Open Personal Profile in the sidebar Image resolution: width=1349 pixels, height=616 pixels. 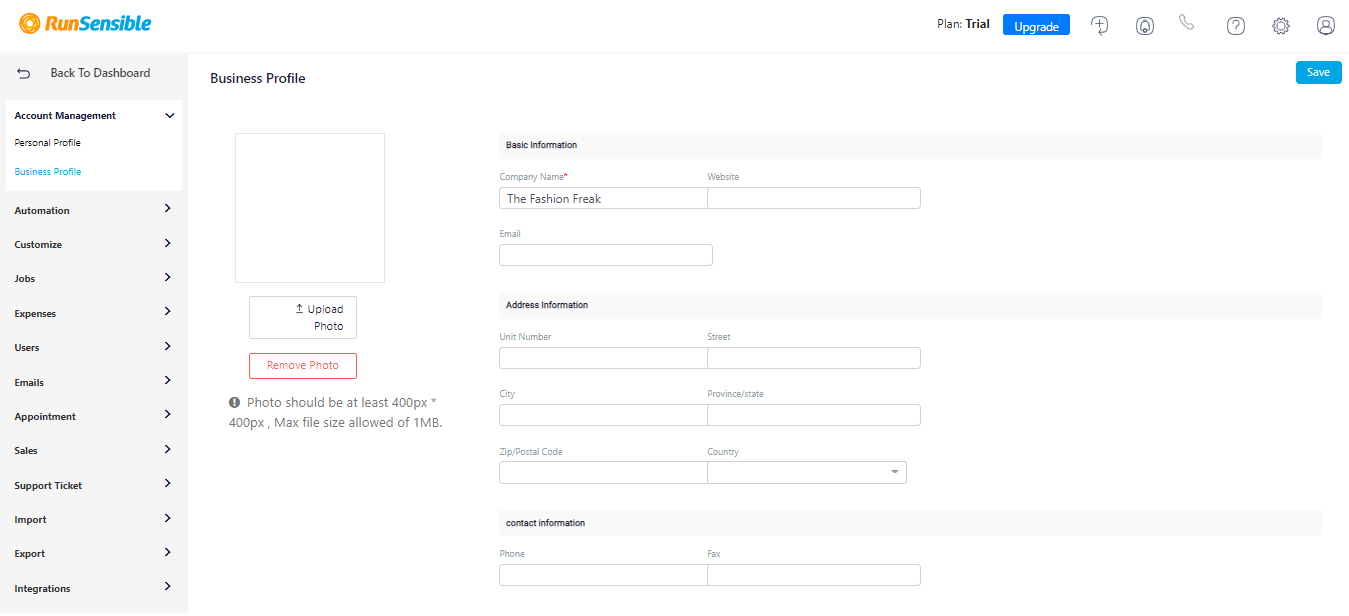48,143
